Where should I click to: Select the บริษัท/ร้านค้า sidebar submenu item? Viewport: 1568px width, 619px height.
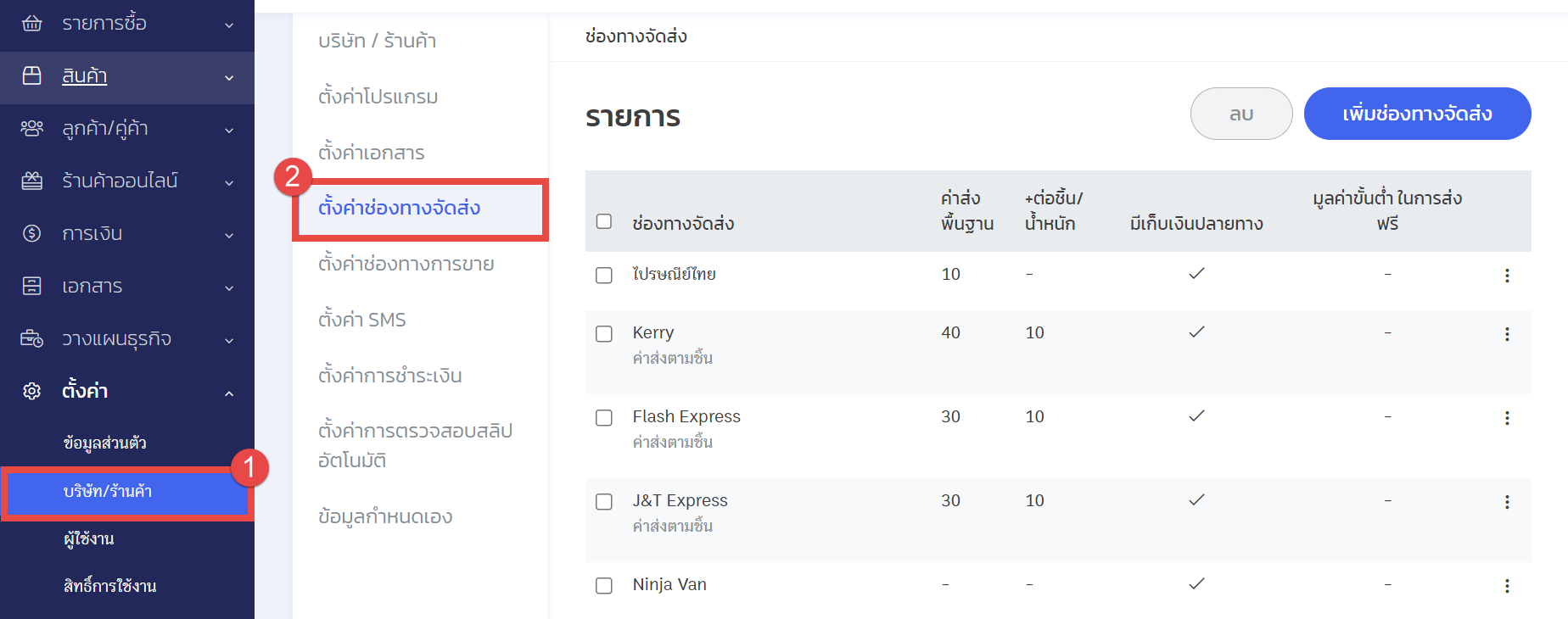(126, 492)
